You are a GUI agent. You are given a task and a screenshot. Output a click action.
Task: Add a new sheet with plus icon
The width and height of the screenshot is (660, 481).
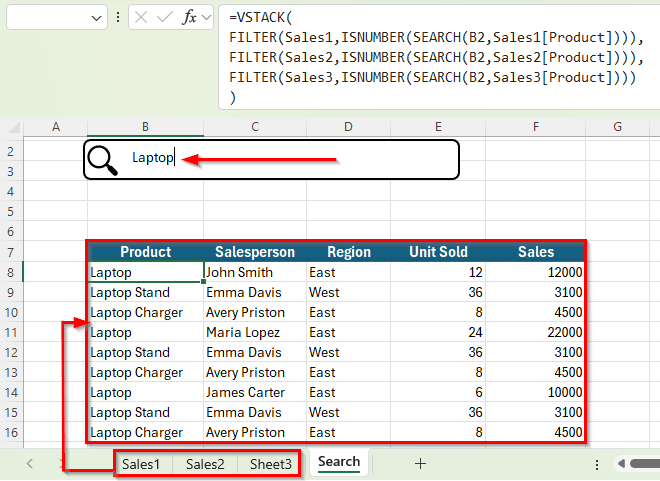(420, 464)
